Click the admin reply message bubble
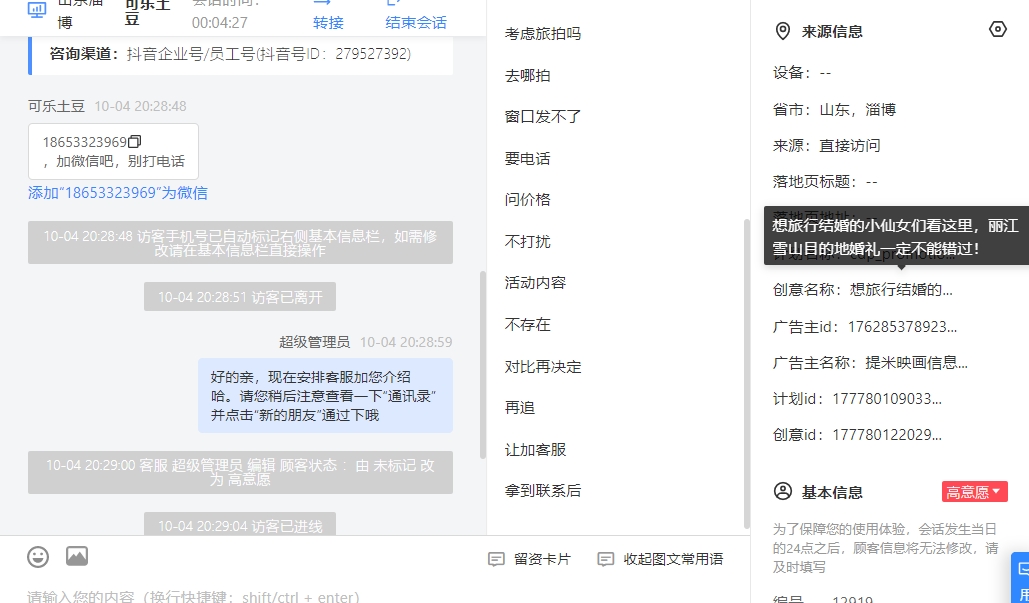 click(x=326, y=396)
